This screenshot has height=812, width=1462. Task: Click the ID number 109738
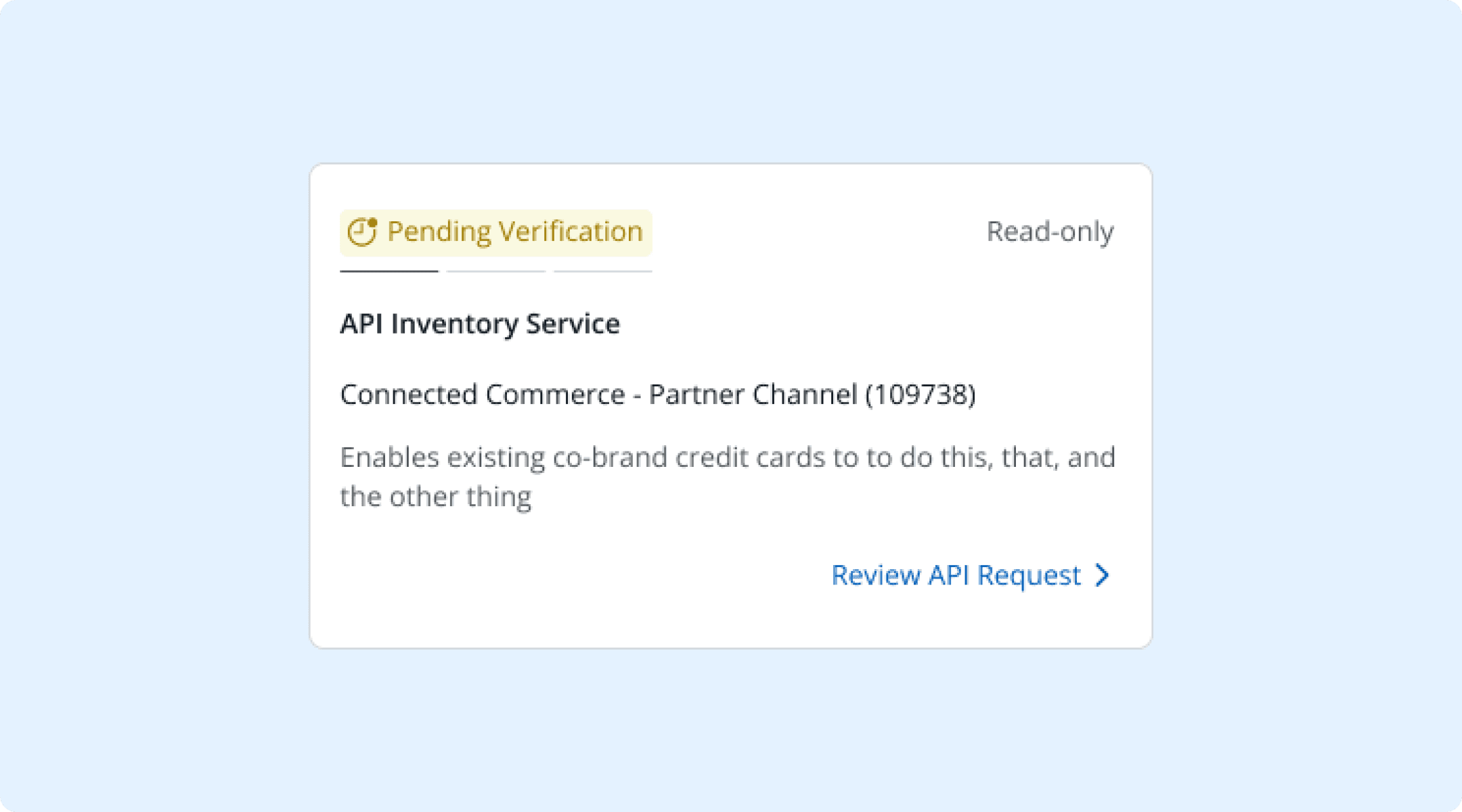tap(920, 394)
